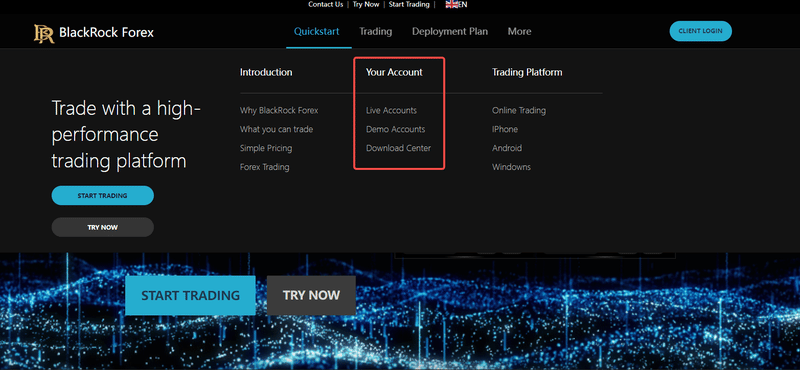Open What you can trade link
The width and height of the screenshot is (800, 370).
pyautogui.click(x=277, y=129)
